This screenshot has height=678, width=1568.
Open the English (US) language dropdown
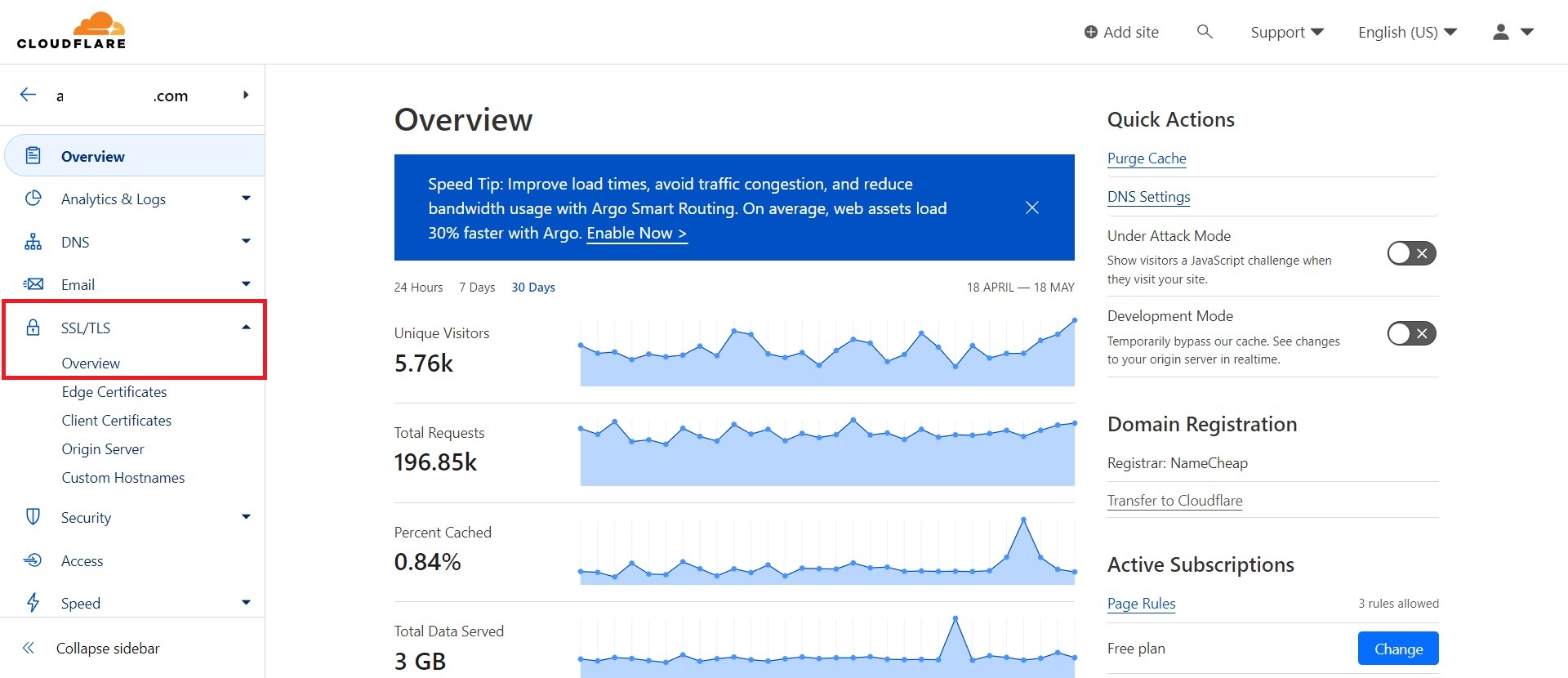click(1406, 32)
